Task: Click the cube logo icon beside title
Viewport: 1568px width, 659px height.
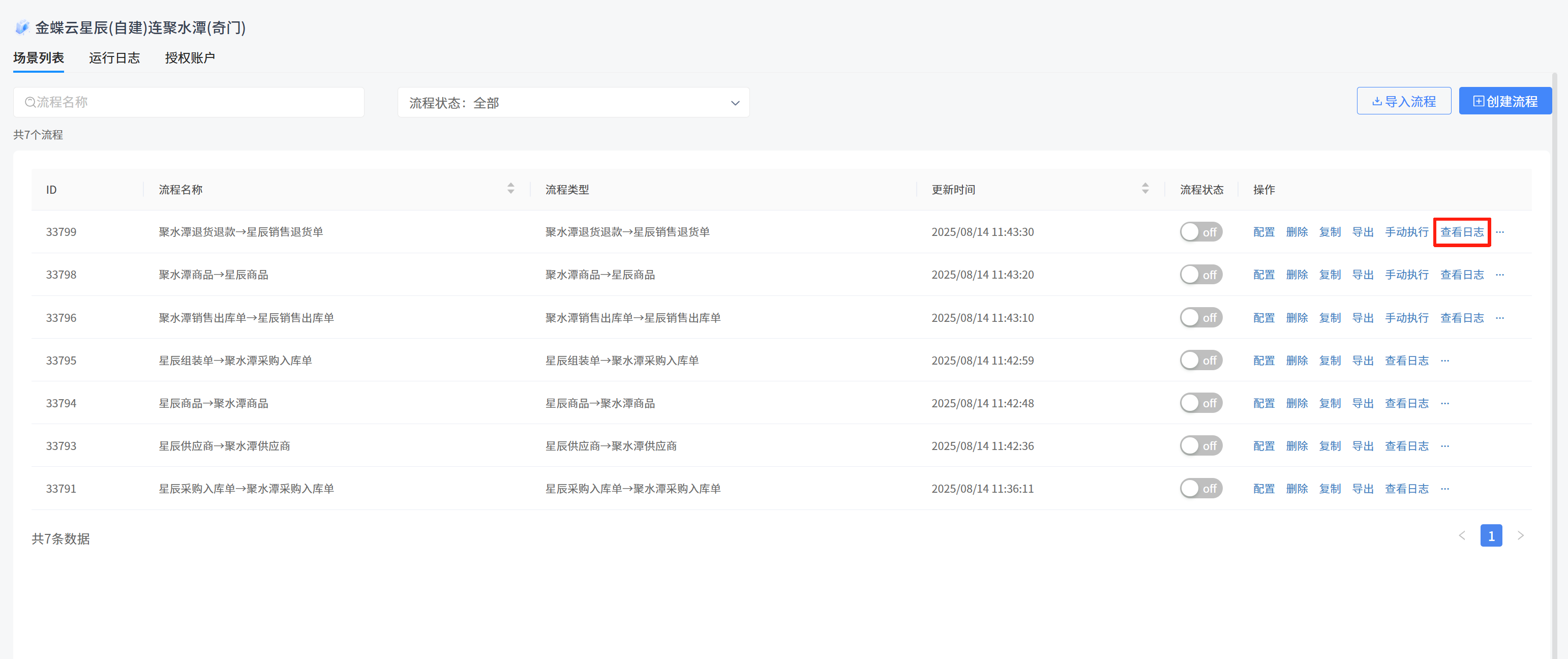Action: click(22, 27)
